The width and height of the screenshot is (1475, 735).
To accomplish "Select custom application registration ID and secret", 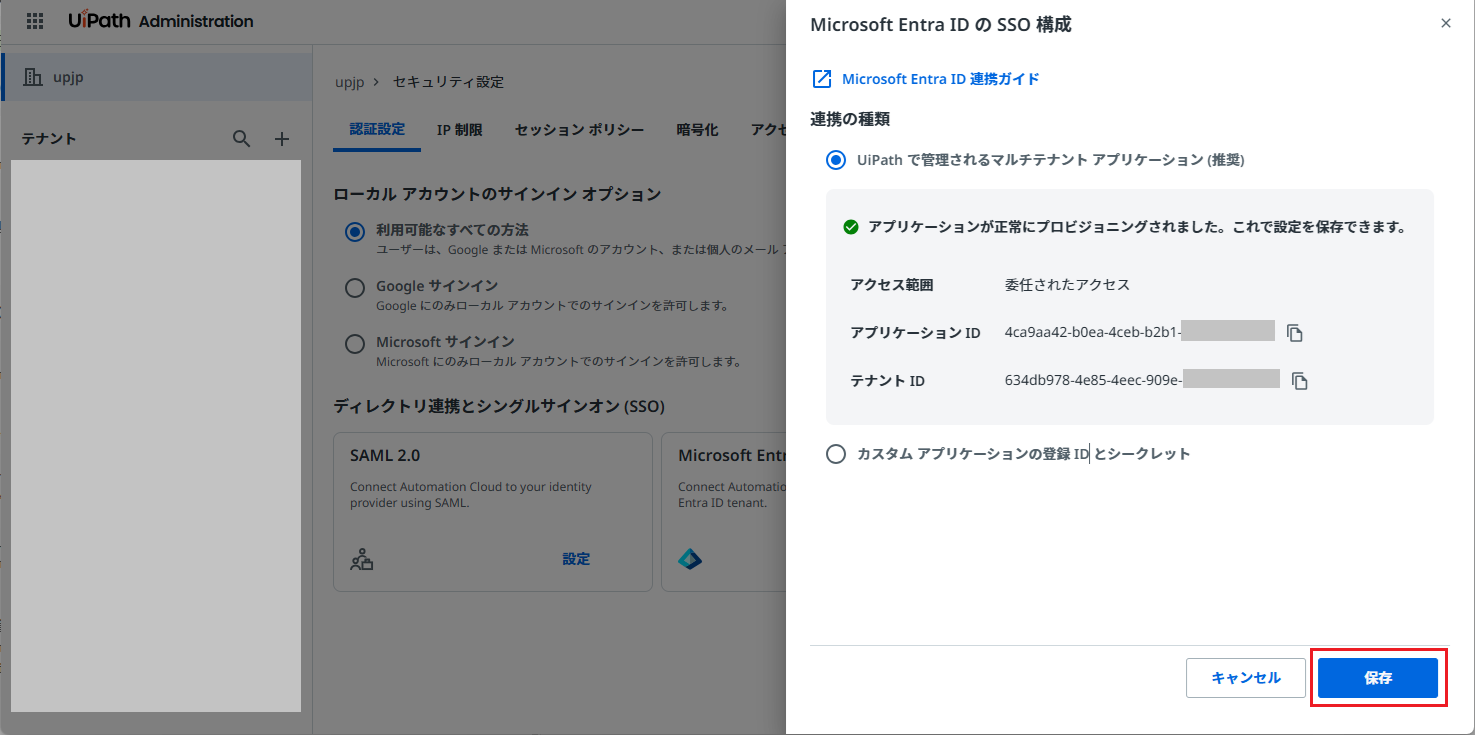I will [x=836, y=454].
